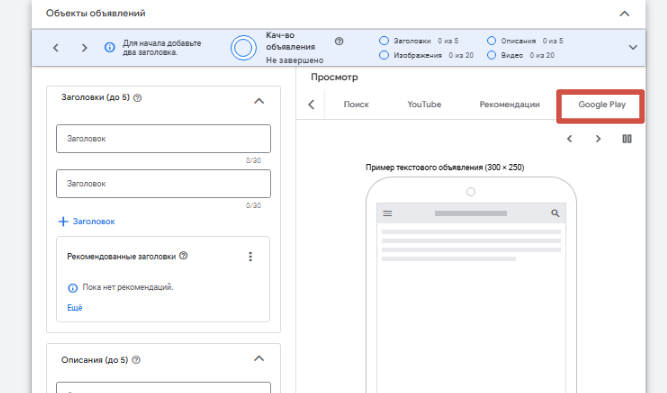Open help icon next to Заголовки (до 5)
The height and width of the screenshot is (393, 667).
pos(137,98)
